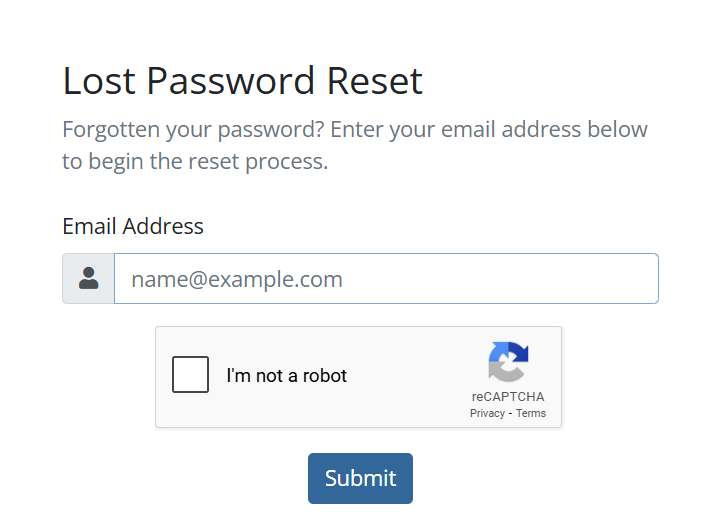702x512 pixels.
Task: Open the reCAPTCHA Terms link
Action: 531,413
